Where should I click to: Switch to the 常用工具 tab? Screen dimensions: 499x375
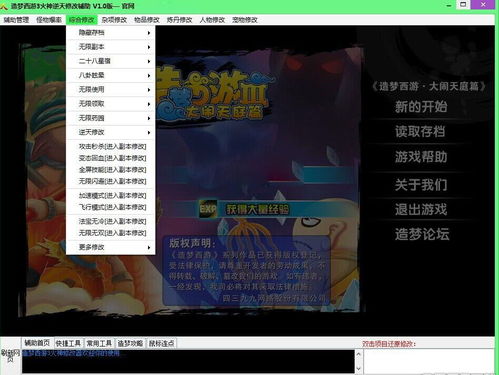pyautogui.click(x=99, y=343)
